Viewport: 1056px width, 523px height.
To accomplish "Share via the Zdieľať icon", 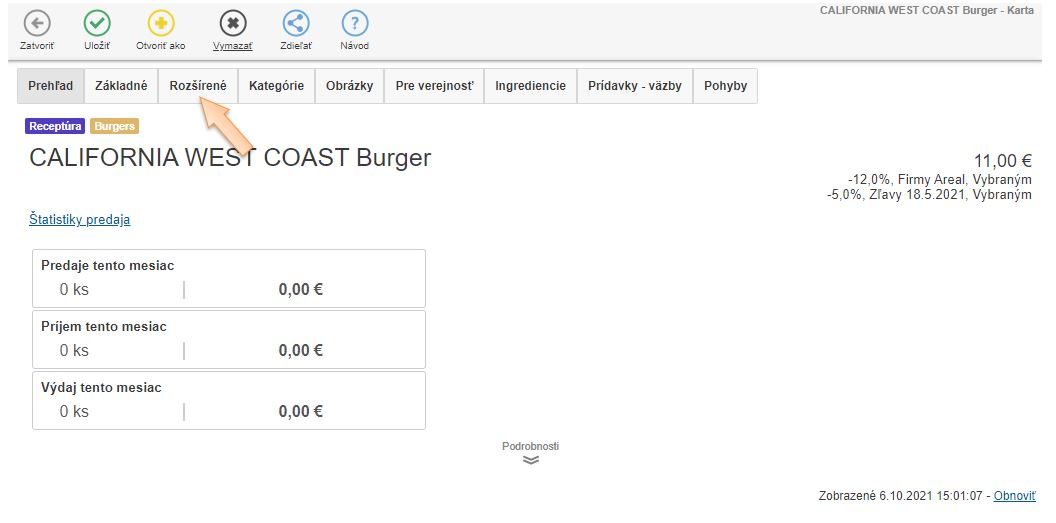I will coord(295,23).
